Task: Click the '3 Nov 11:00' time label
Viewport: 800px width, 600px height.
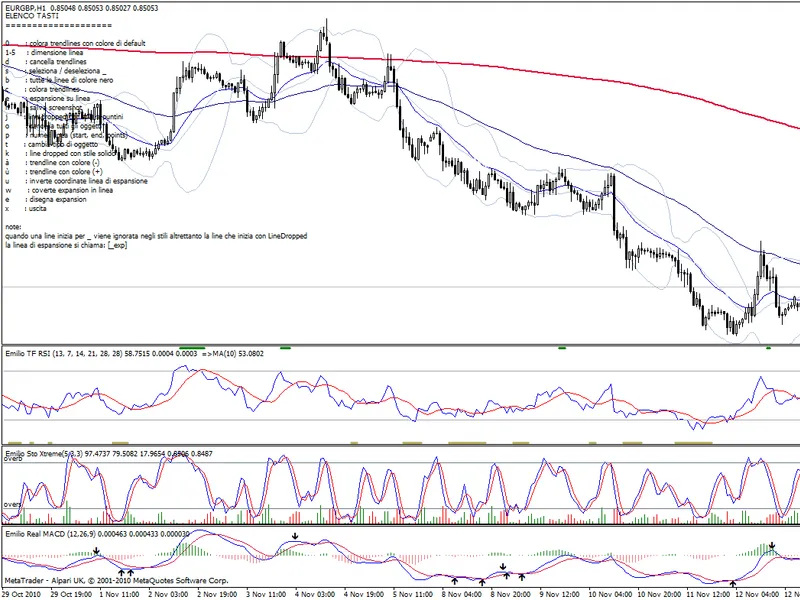Action: click(x=266, y=594)
